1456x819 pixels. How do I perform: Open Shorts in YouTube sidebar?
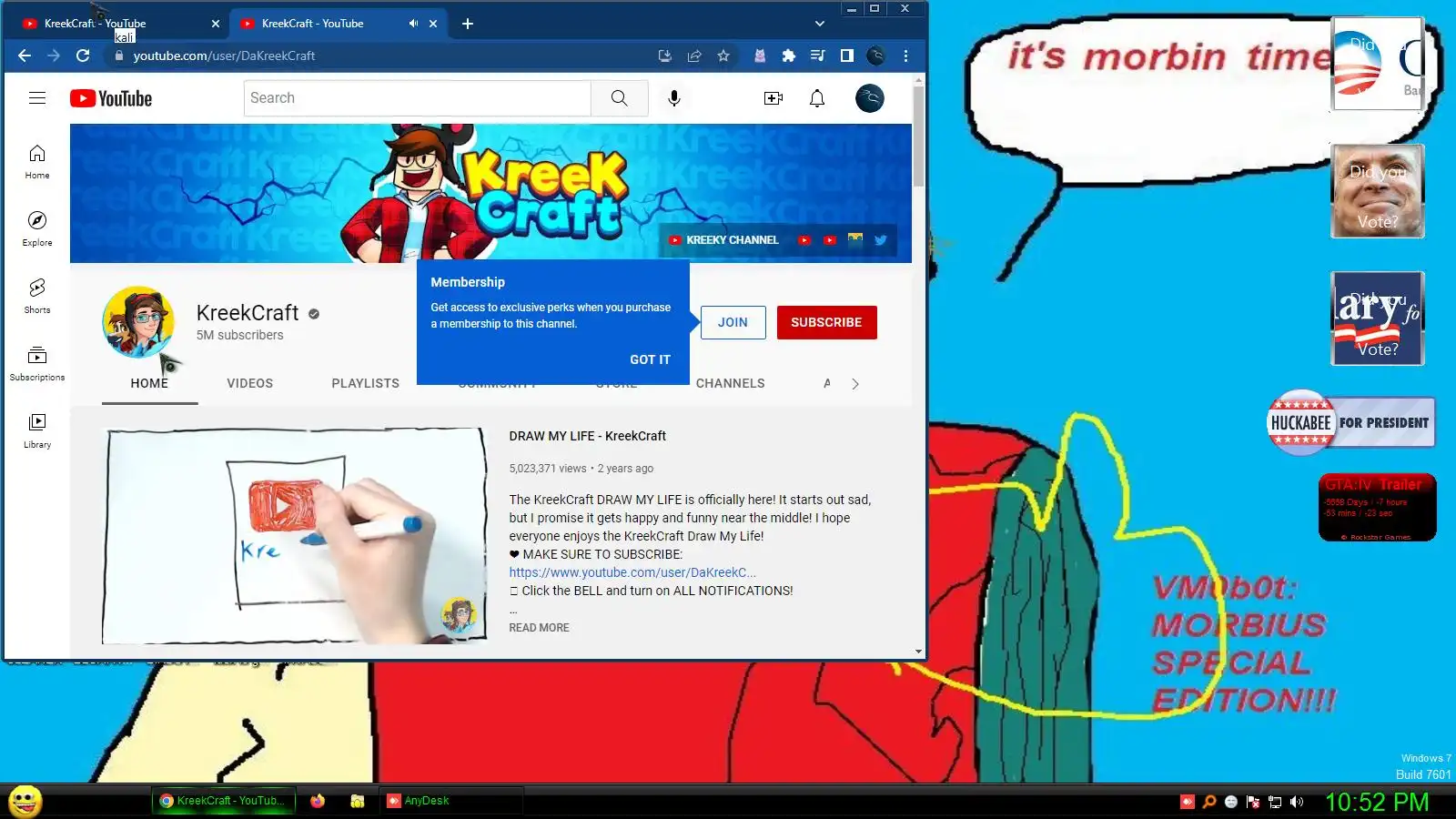[37, 297]
